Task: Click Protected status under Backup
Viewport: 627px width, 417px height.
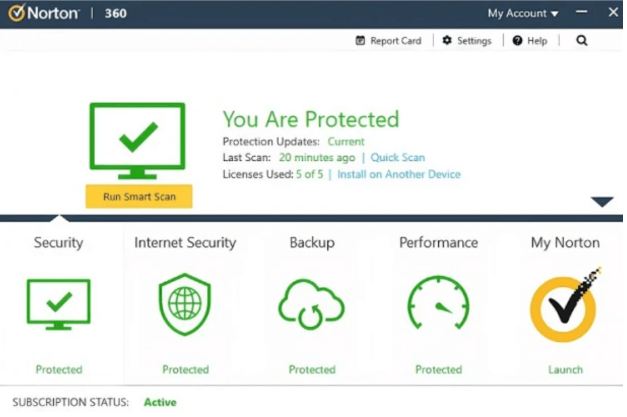Action: click(312, 369)
